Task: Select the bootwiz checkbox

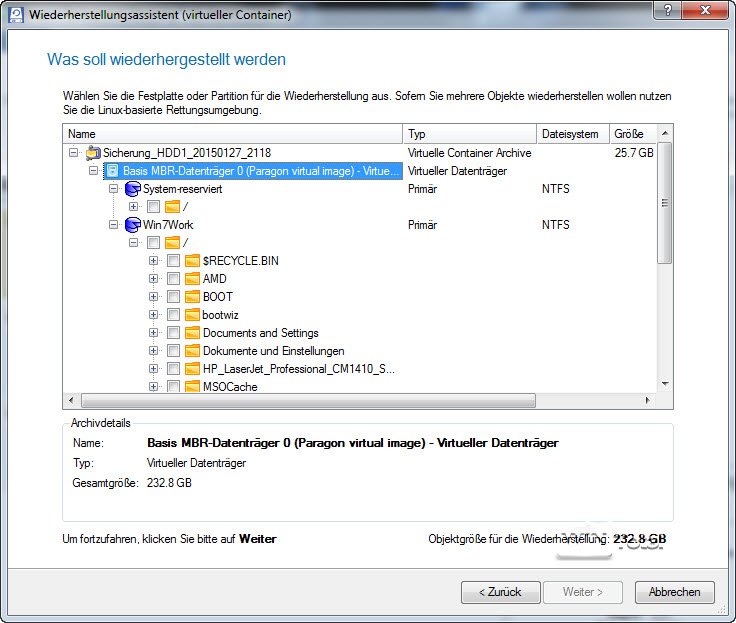Action: tap(173, 315)
